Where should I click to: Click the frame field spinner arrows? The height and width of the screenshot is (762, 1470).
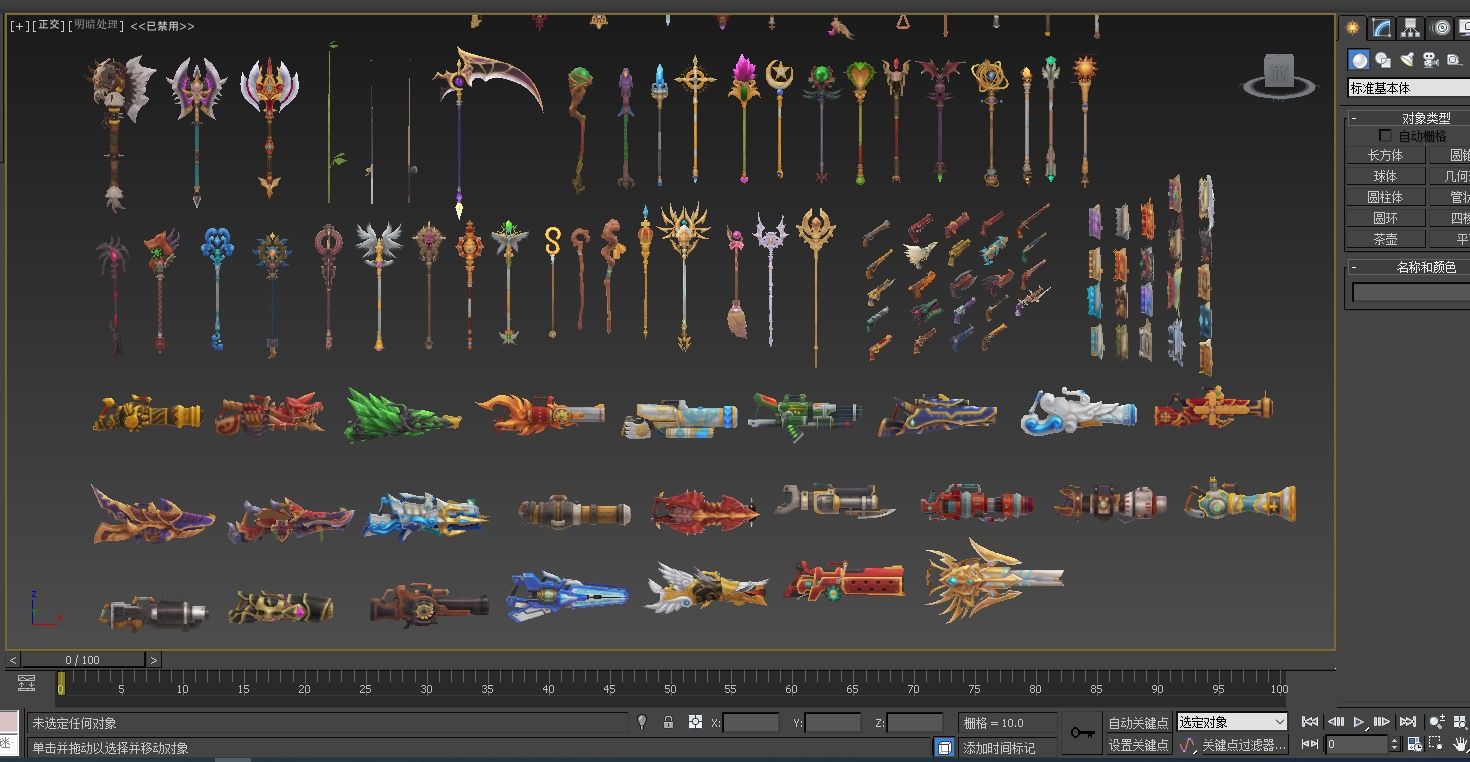tap(1395, 744)
